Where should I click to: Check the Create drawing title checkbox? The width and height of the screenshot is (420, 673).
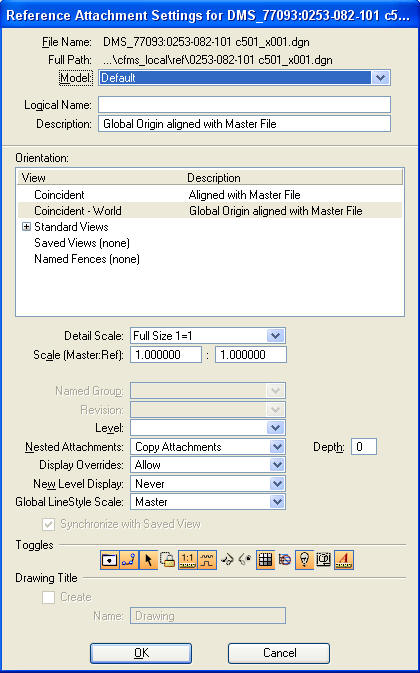48,597
